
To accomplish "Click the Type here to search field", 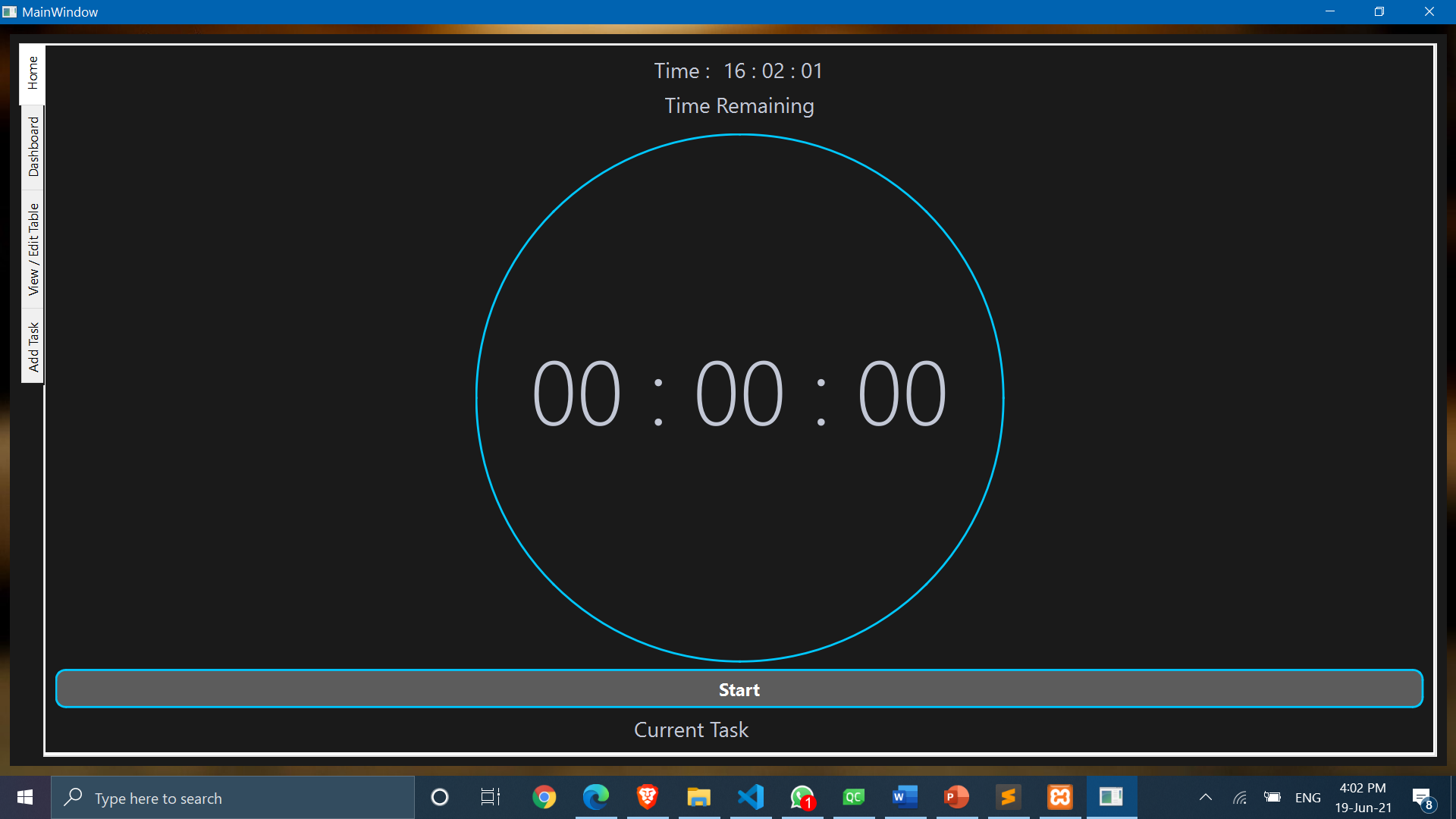I will click(x=227, y=798).
